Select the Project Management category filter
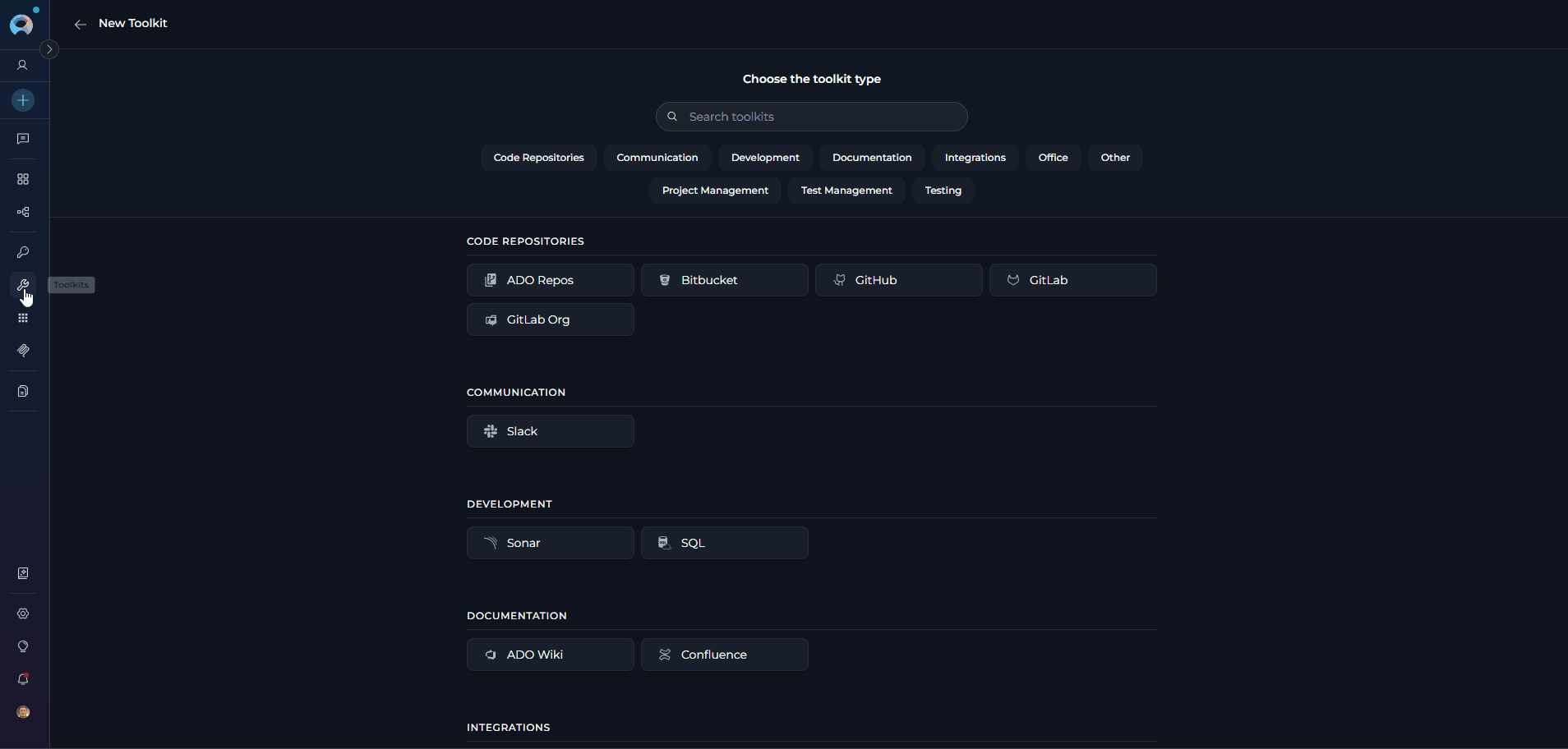The width and height of the screenshot is (1568, 749). pyautogui.click(x=714, y=190)
